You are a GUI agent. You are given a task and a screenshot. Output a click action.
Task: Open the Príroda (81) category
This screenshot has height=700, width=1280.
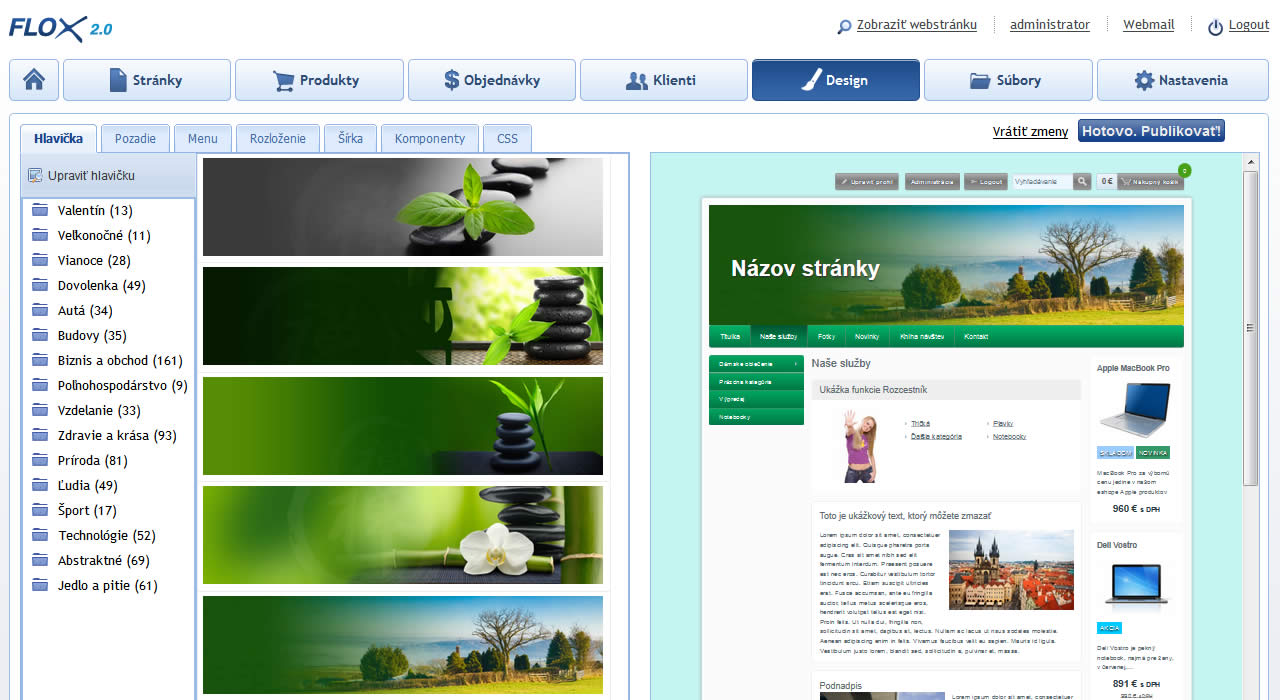[92, 461]
